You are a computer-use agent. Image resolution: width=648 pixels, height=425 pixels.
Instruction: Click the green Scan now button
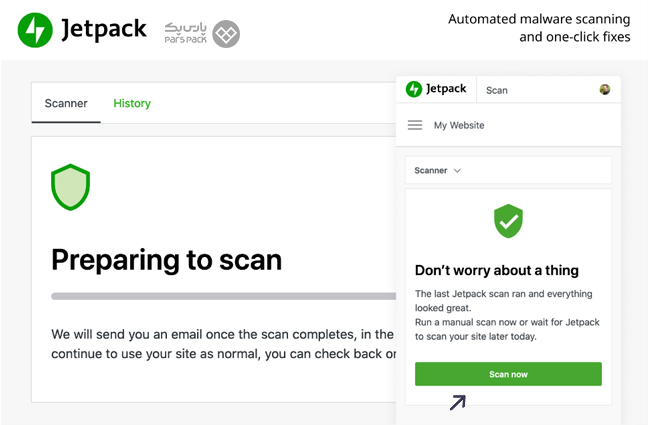[508, 374]
